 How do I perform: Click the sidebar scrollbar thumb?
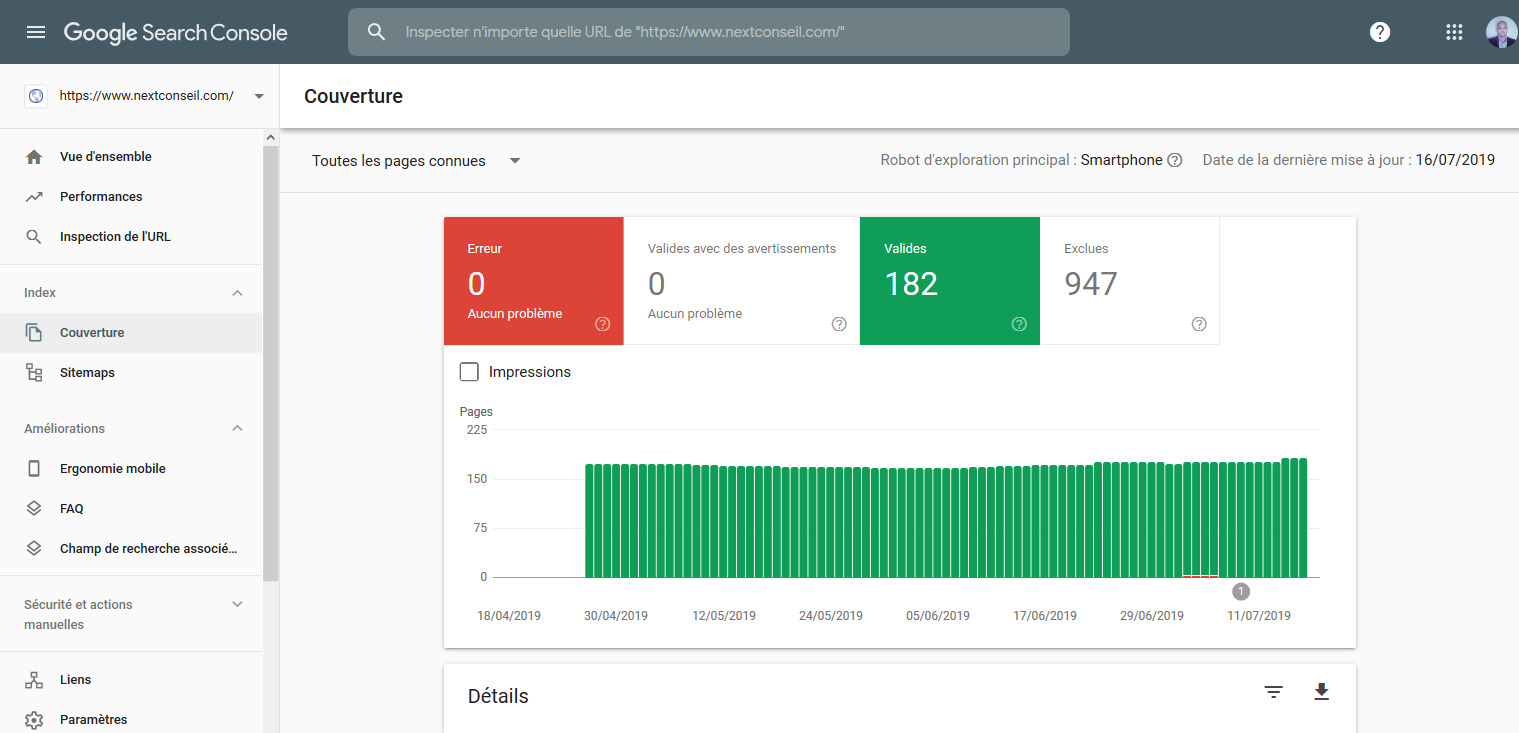pyautogui.click(x=270, y=362)
